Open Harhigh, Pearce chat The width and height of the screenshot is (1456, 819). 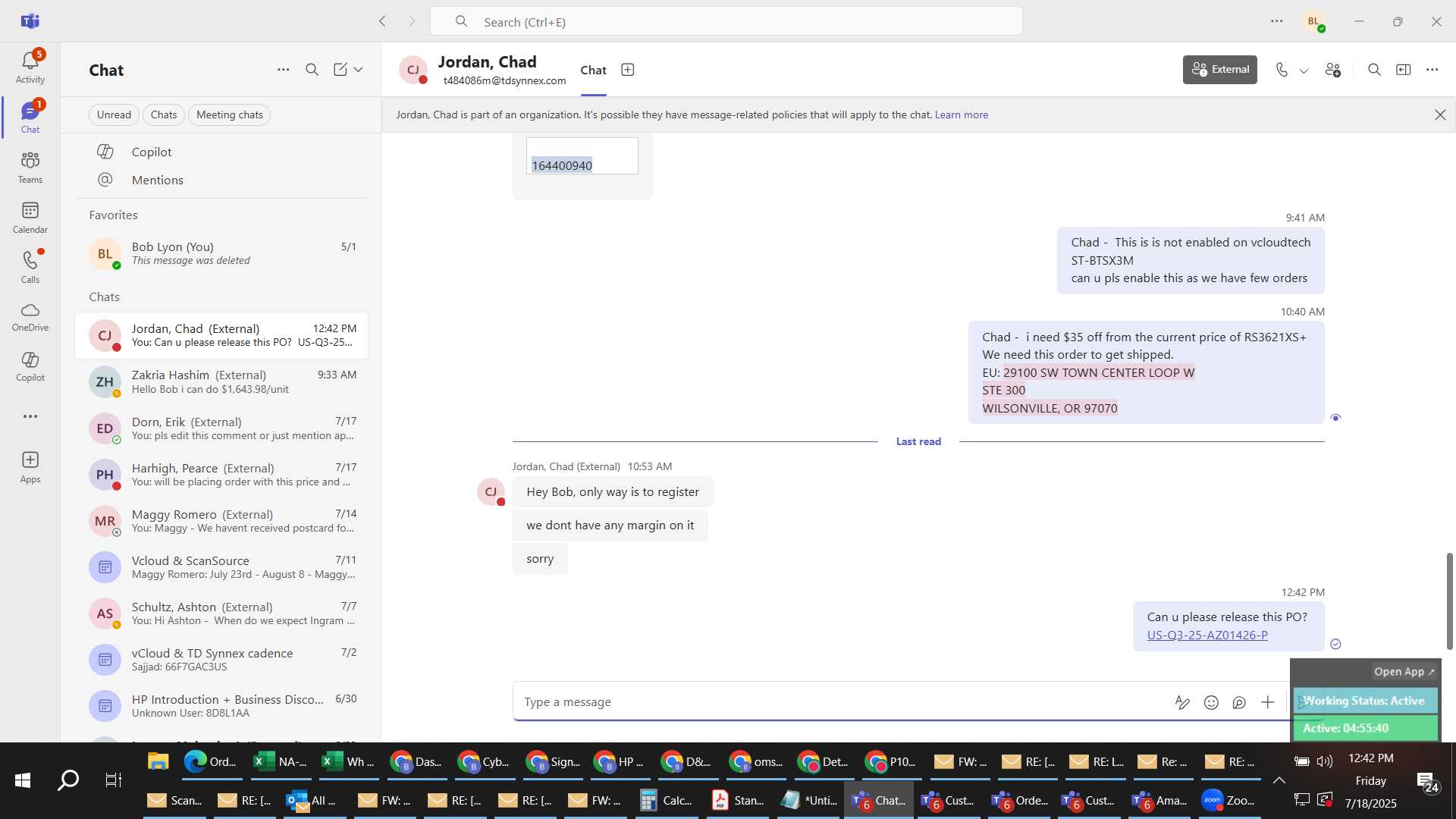click(x=221, y=474)
